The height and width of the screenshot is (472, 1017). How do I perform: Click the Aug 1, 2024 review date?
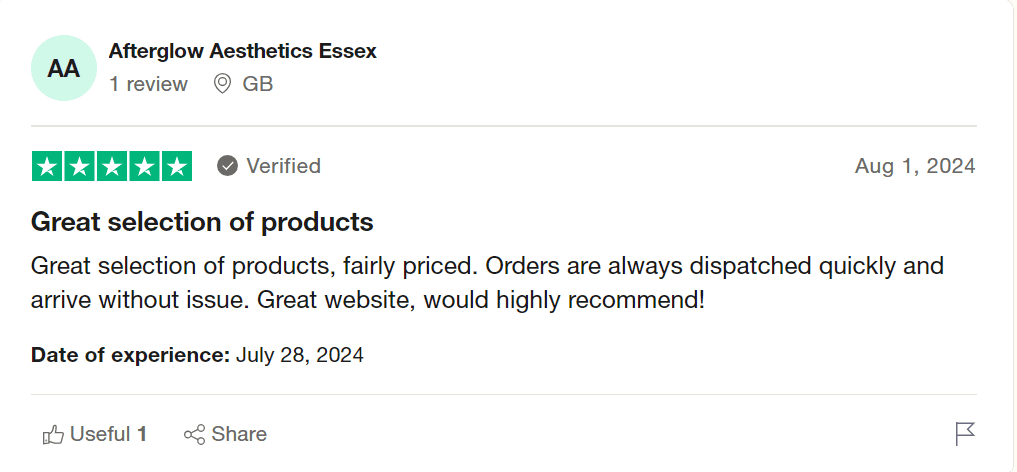(x=914, y=166)
